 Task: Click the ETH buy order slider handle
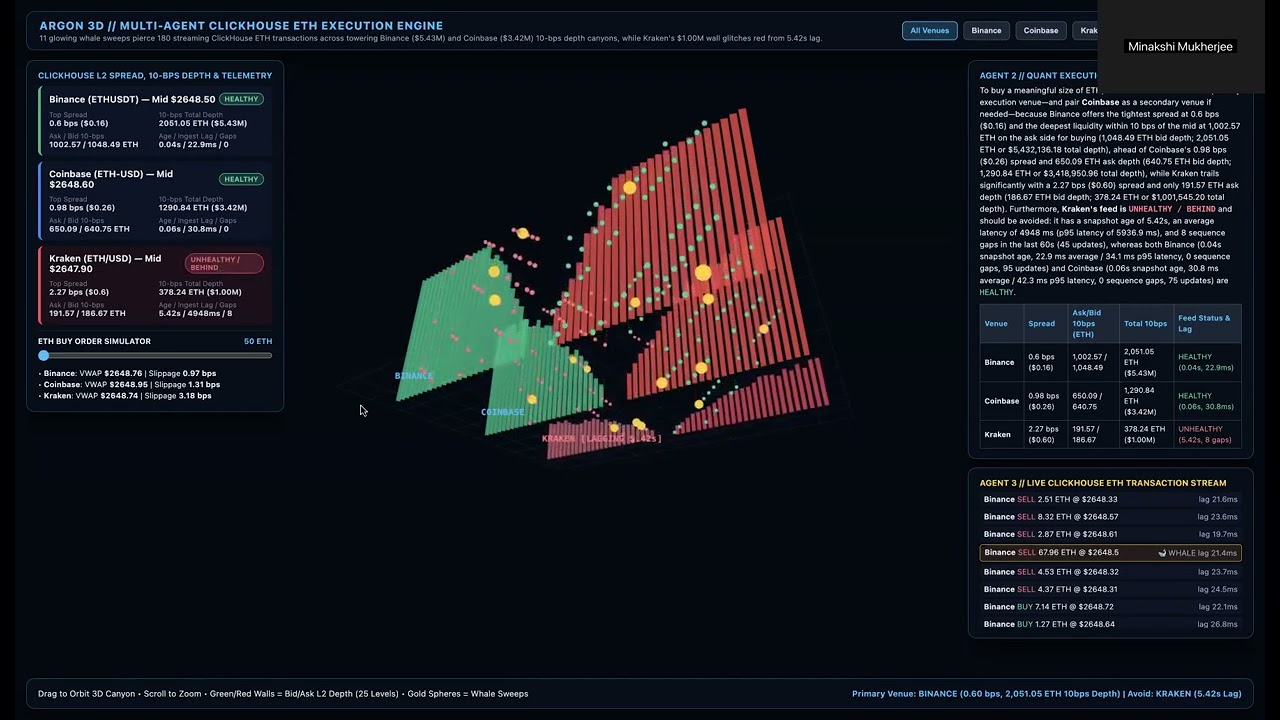pos(44,355)
